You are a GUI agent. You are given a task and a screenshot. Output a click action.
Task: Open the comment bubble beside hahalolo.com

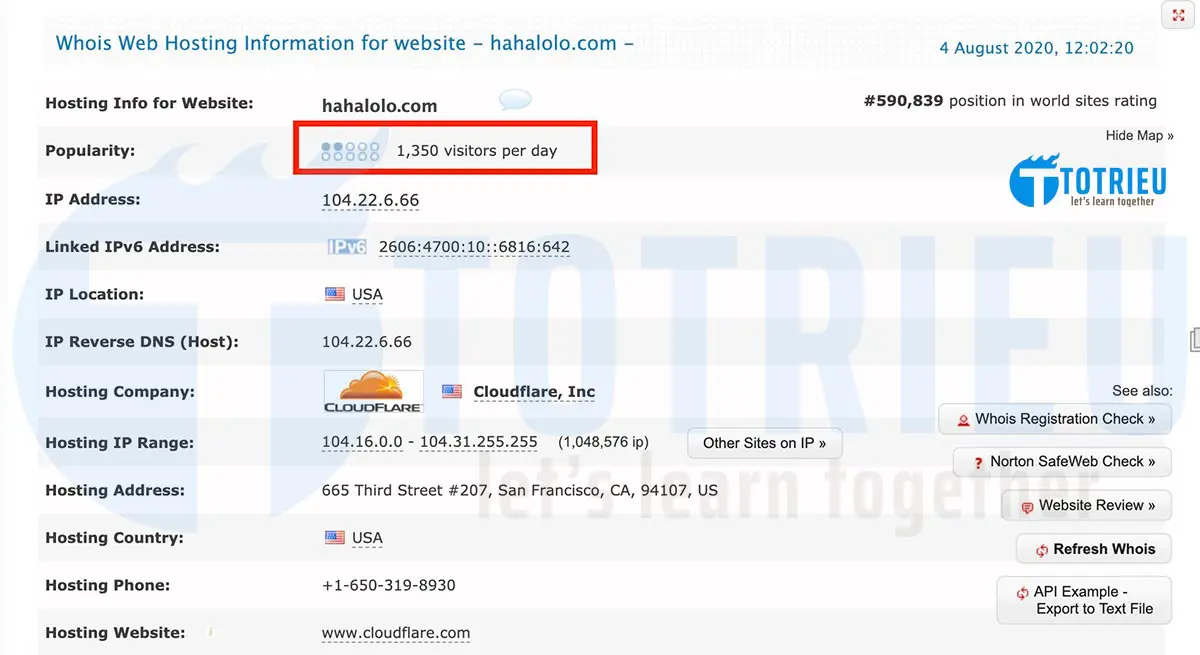click(514, 99)
